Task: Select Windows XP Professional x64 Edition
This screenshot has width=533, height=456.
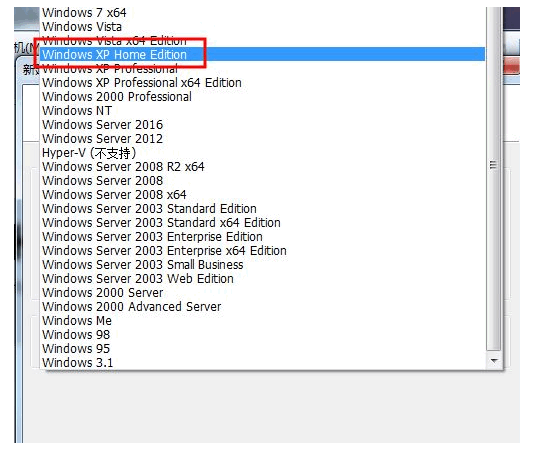Action: (263, 83)
